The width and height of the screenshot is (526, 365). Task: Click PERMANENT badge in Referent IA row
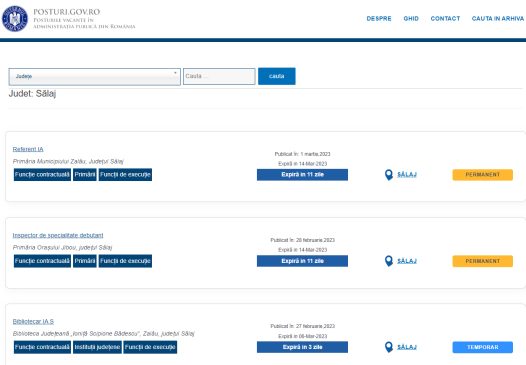click(x=482, y=174)
